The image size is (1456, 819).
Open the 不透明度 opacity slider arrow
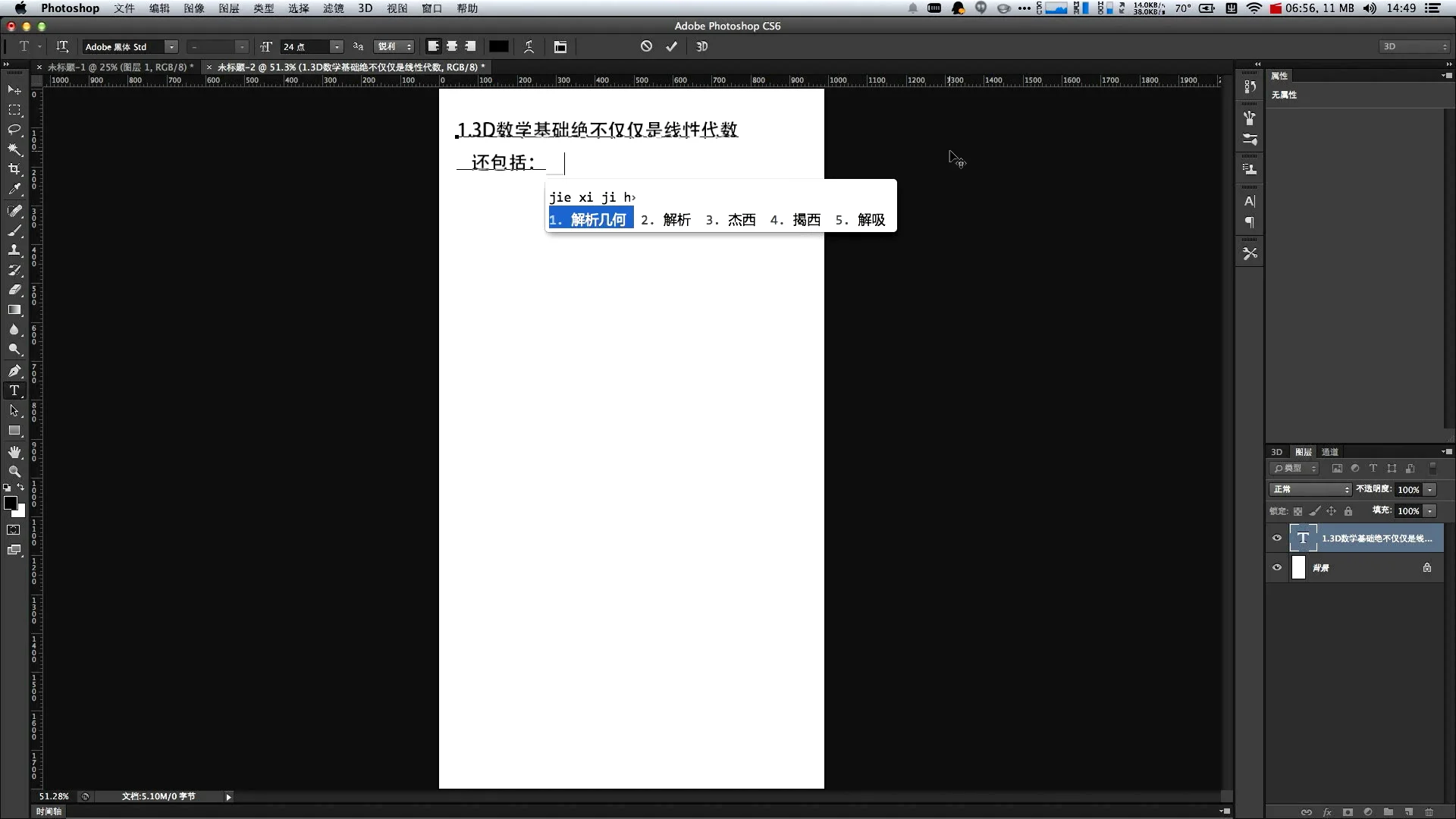click(1430, 490)
